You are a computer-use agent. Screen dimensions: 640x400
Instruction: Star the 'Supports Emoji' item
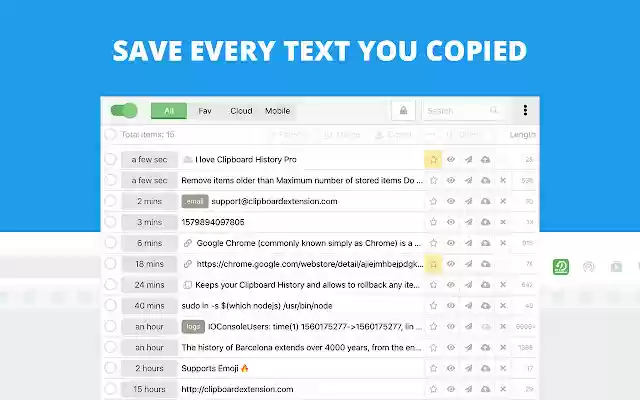pos(433,368)
